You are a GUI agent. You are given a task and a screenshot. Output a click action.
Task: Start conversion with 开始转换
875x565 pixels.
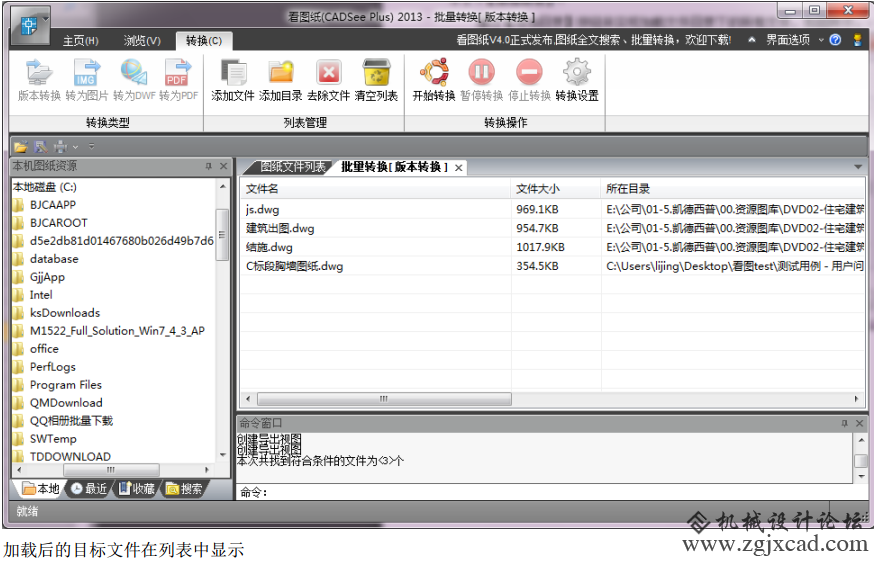[x=434, y=80]
